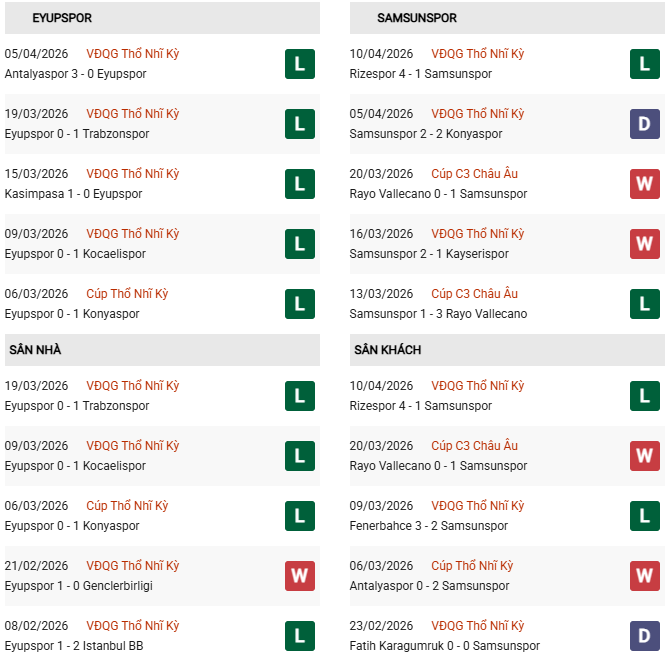Select the SAMSUNSPOR section header
Image resolution: width=666 pixels, height=660 pixels.
coord(417,18)
